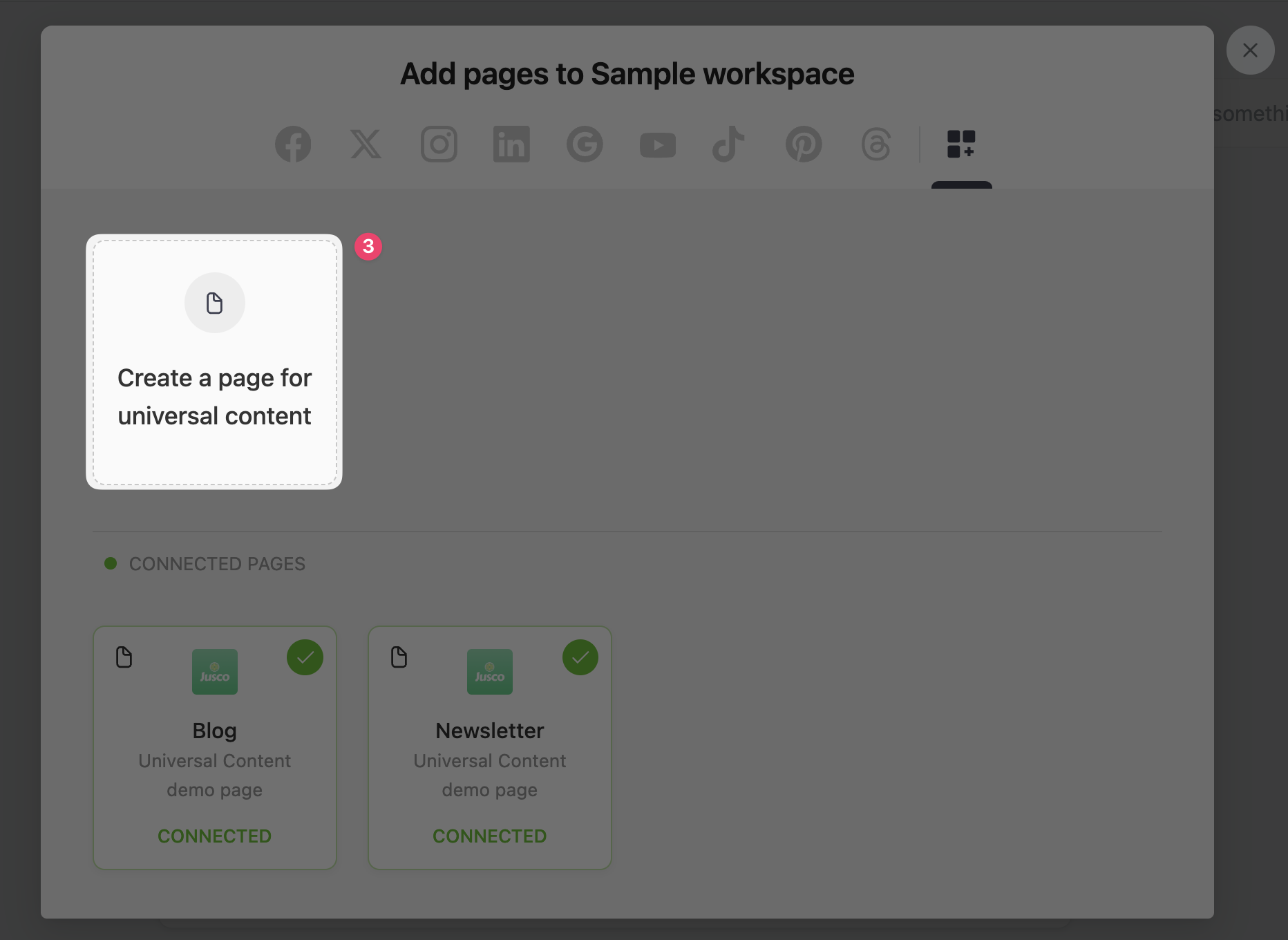1288x940 pixels.
Task: Switch to the universal content tab
Action: point(961,144)
